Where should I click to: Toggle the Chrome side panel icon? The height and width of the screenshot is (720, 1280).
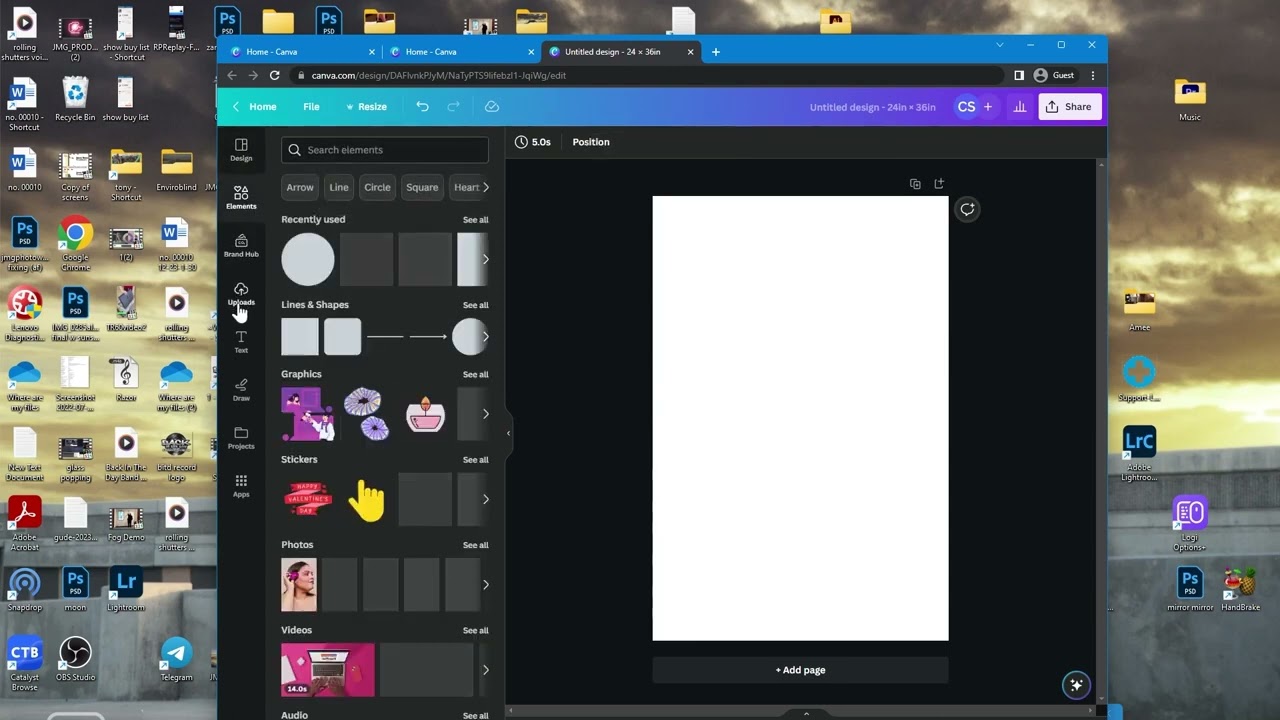pos(1018,75)
